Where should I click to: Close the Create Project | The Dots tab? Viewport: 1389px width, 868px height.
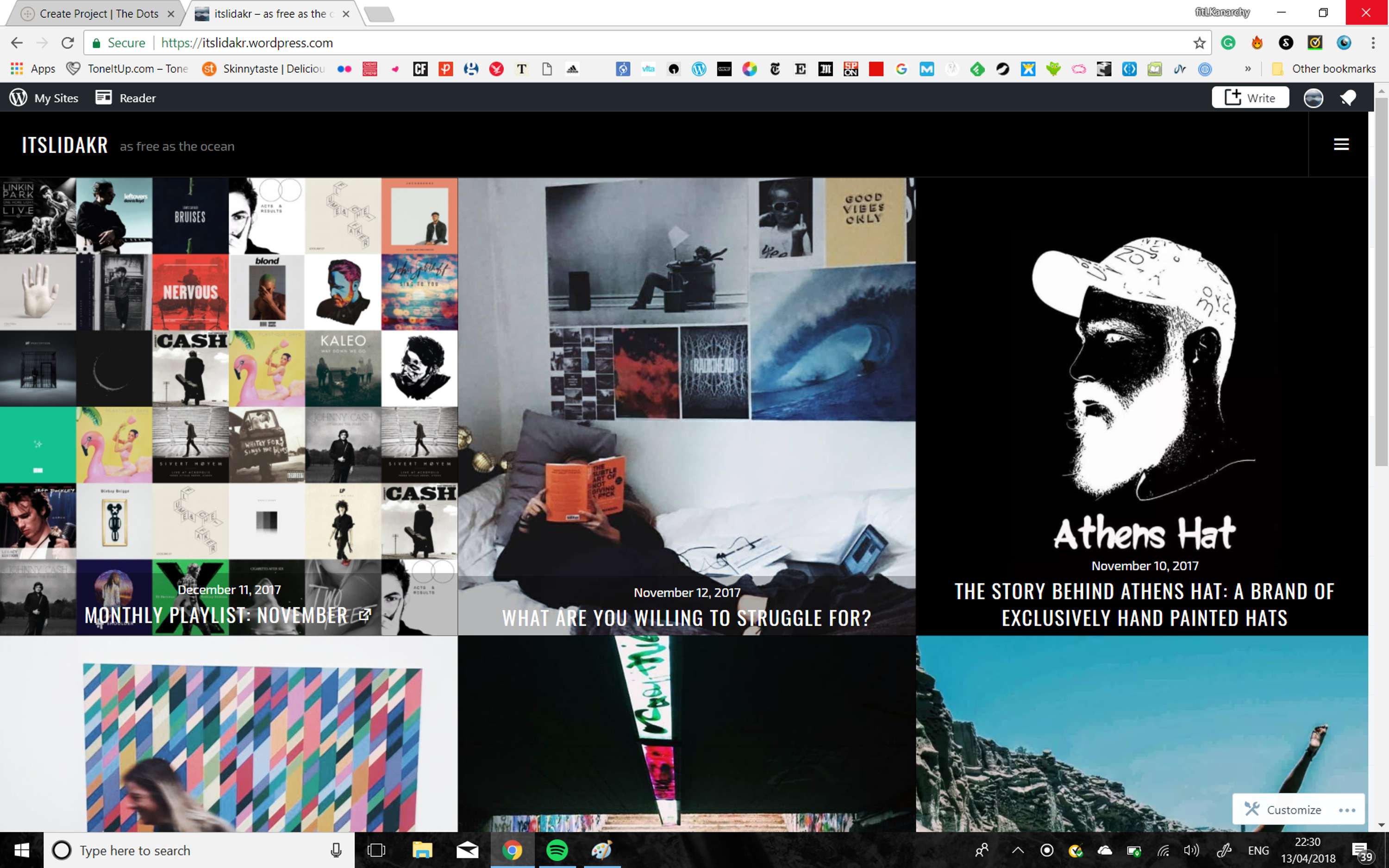(171, 14)
